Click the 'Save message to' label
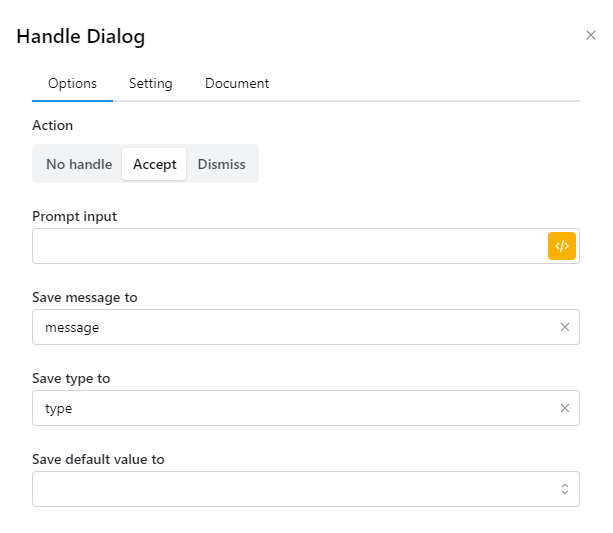613x533 pixels. 85,297
